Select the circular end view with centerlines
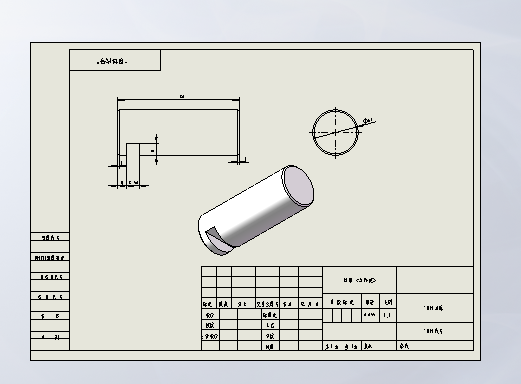The width and height of the screenshot is (521, 384). click(x=335, y=132)
